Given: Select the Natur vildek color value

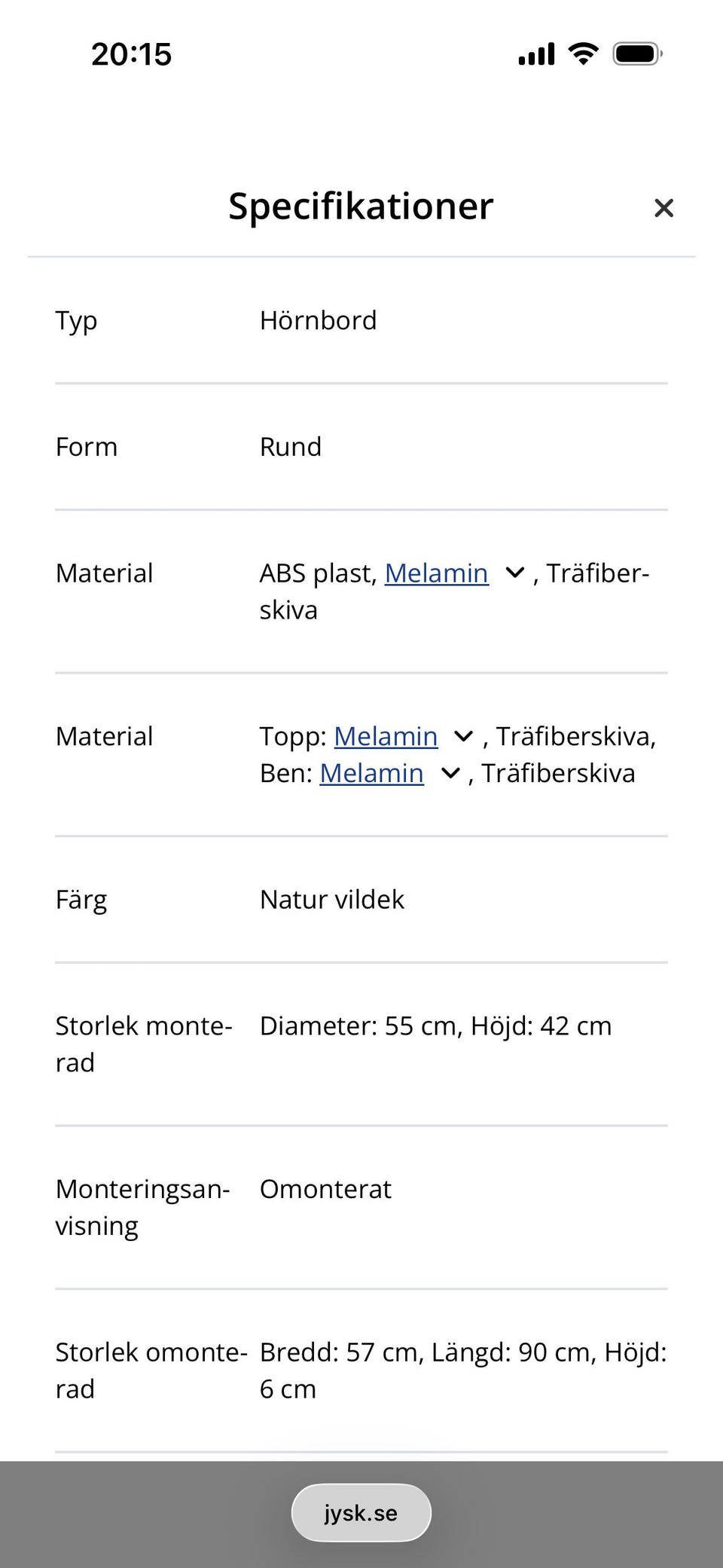Looking at the screenshot, I should point(332,900).
